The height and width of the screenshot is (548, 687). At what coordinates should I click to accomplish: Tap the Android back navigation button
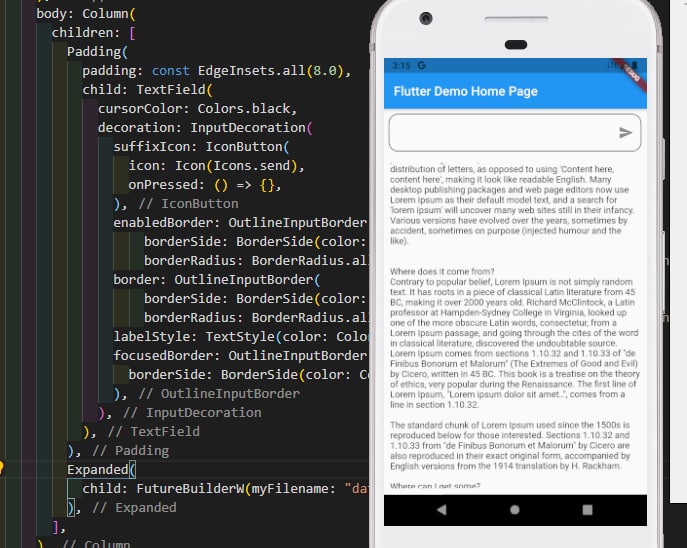441,509
